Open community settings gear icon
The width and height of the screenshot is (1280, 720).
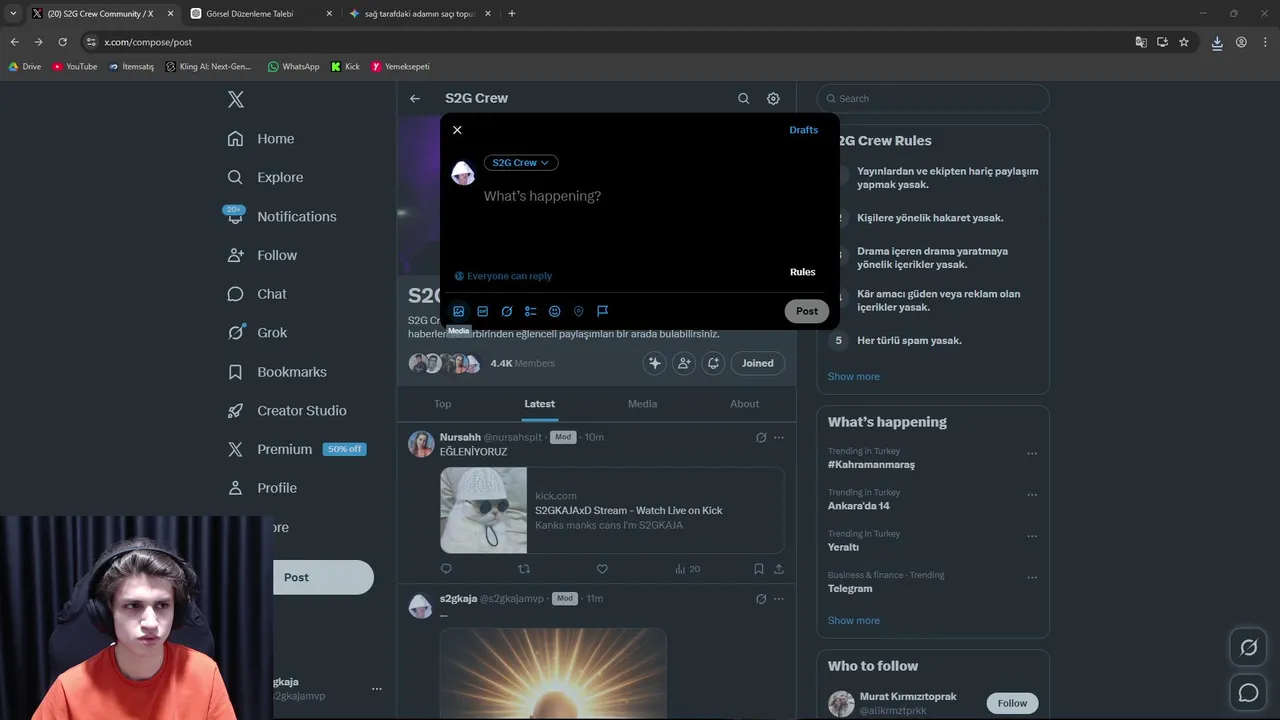tap(773, 98)
